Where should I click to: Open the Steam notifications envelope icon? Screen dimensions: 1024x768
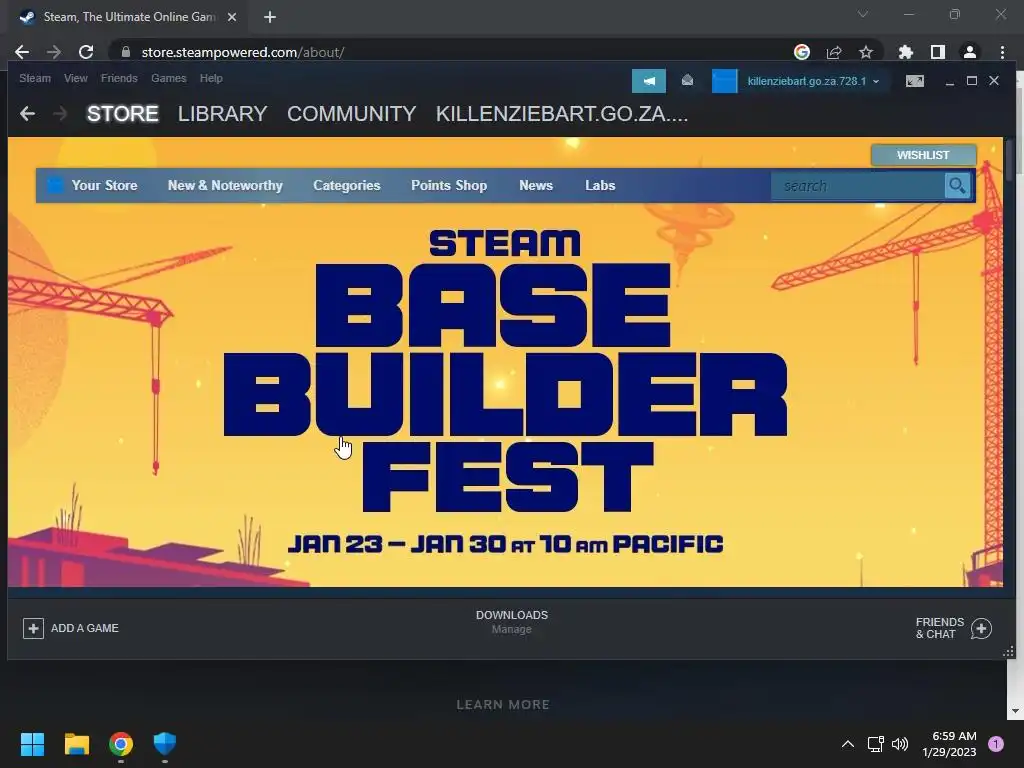(687, 80)
